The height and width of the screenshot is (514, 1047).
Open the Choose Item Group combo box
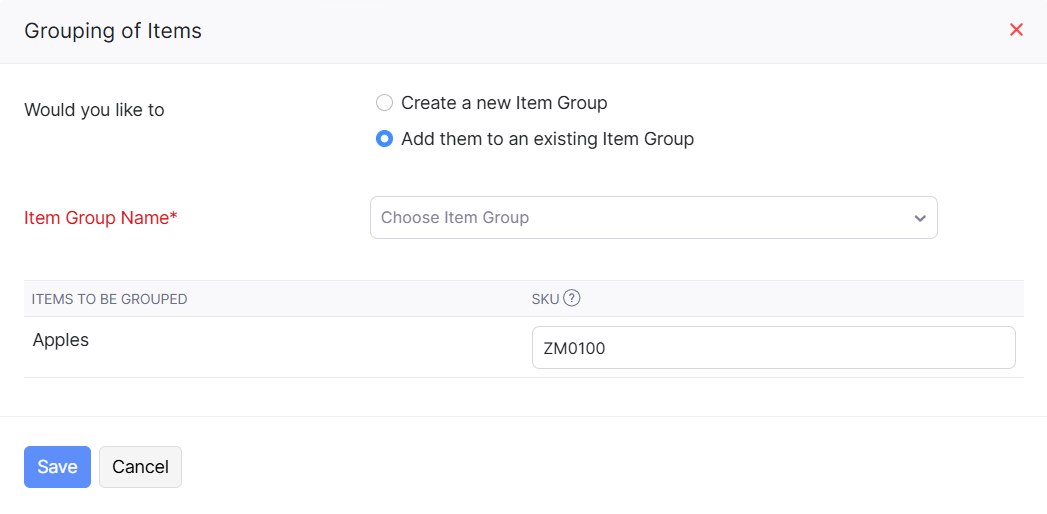(653, 218)
